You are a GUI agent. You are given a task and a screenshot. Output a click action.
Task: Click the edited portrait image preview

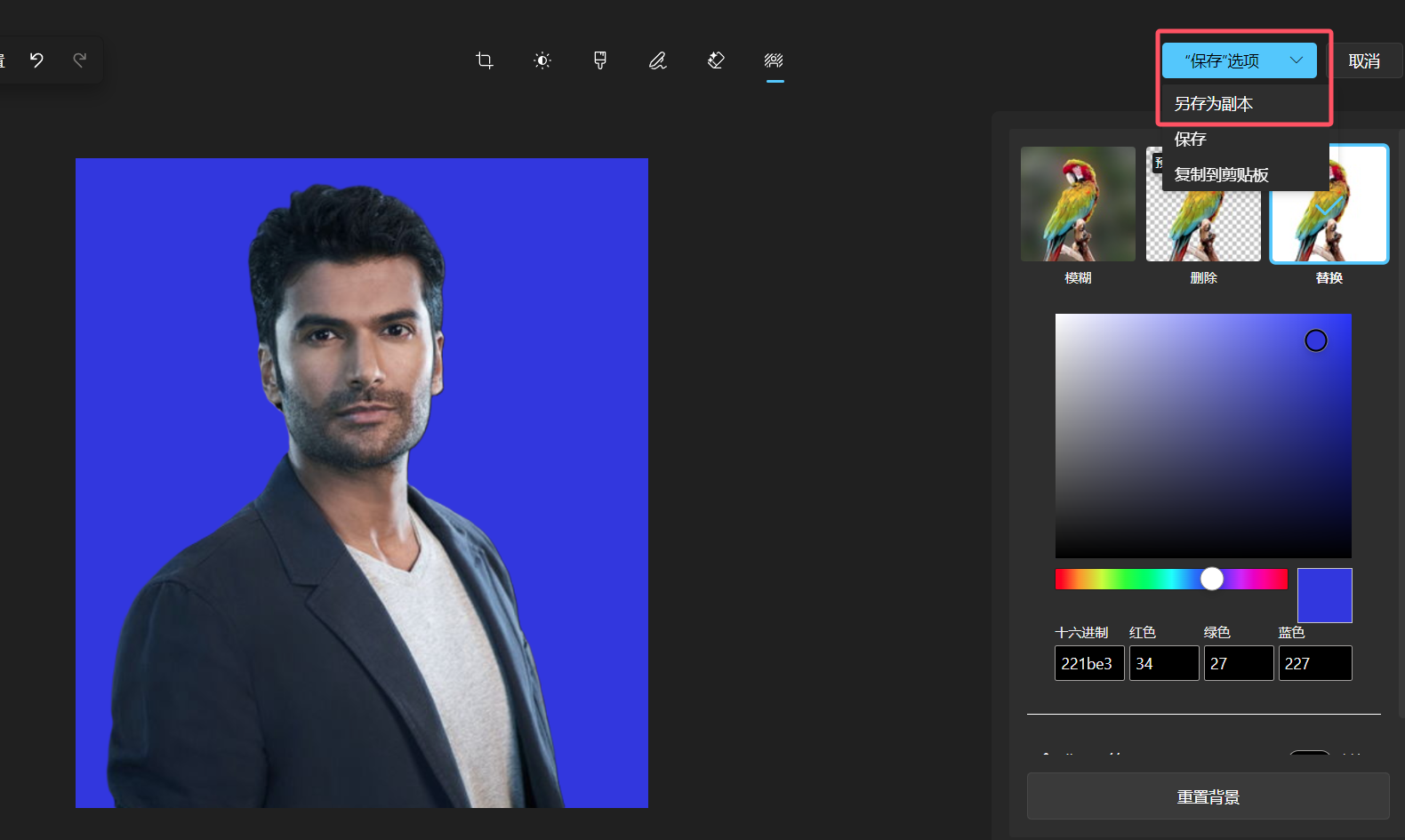point(362,483)
